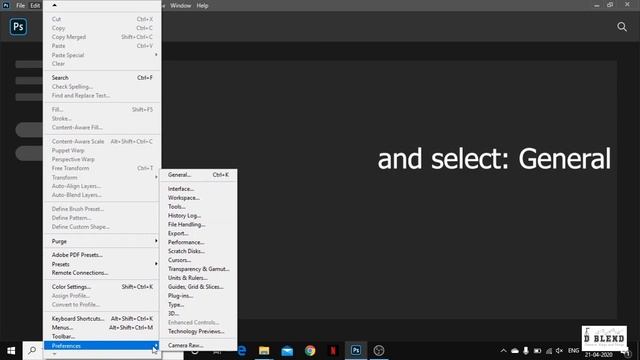Expand the Purge submenu
Screen dimensions: 640x360
[x=102, y=241]
